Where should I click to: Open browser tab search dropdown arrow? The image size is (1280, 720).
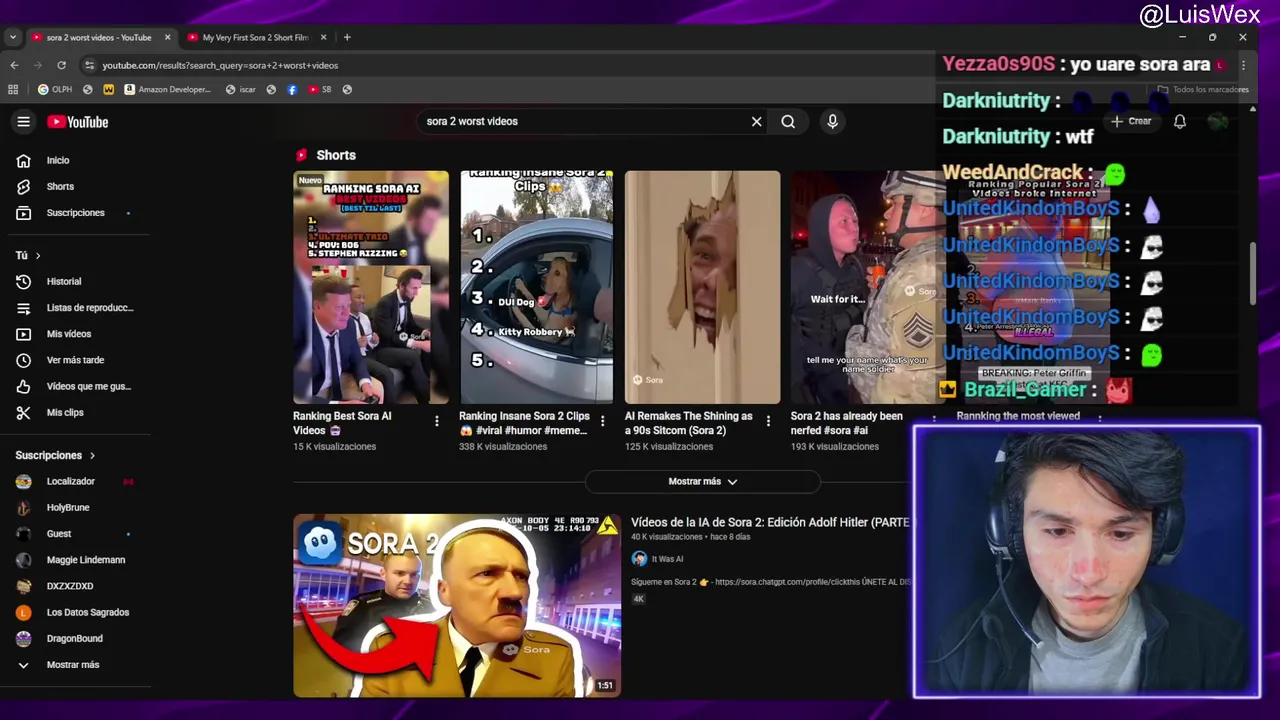click(13, 37)
